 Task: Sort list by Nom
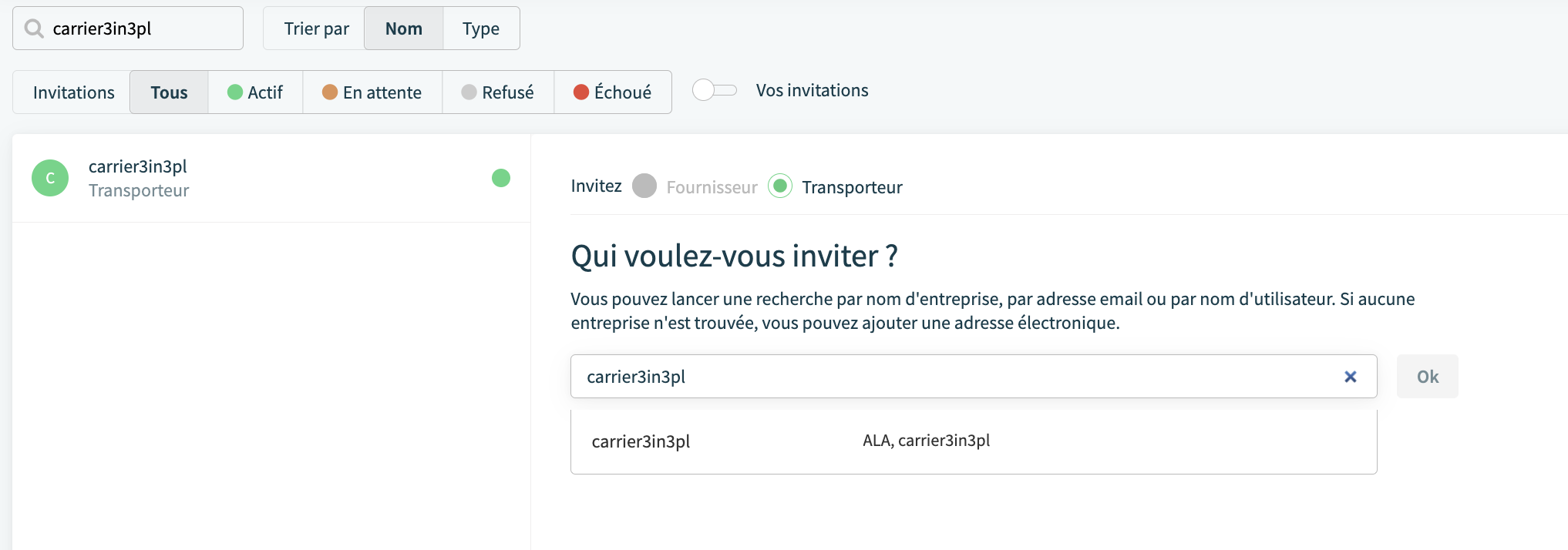[x=404, y=29]
